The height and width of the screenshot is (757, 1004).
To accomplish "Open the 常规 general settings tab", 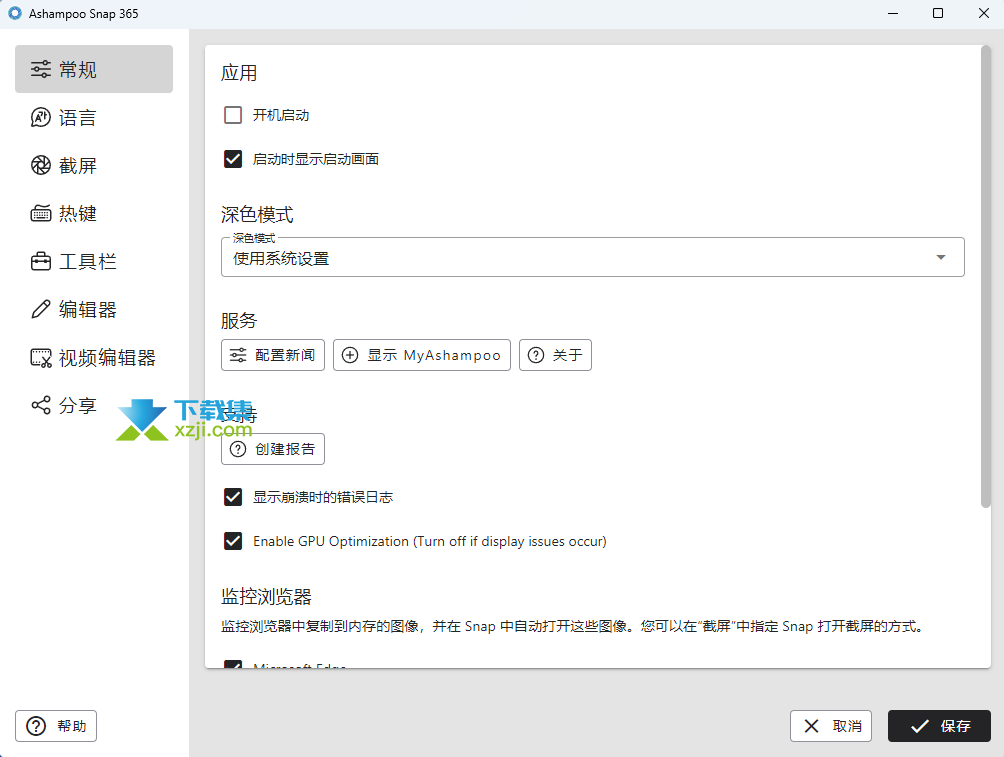I will click(93, 69).
